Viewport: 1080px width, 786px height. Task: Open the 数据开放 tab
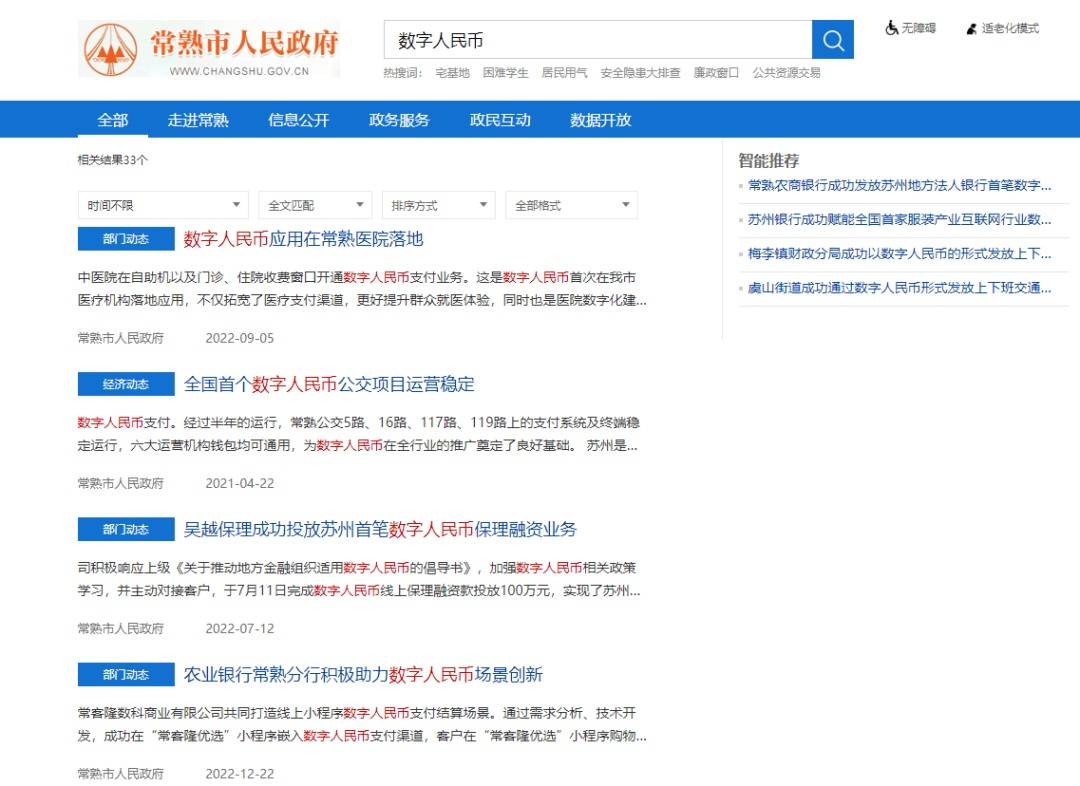tap(601, 120)
